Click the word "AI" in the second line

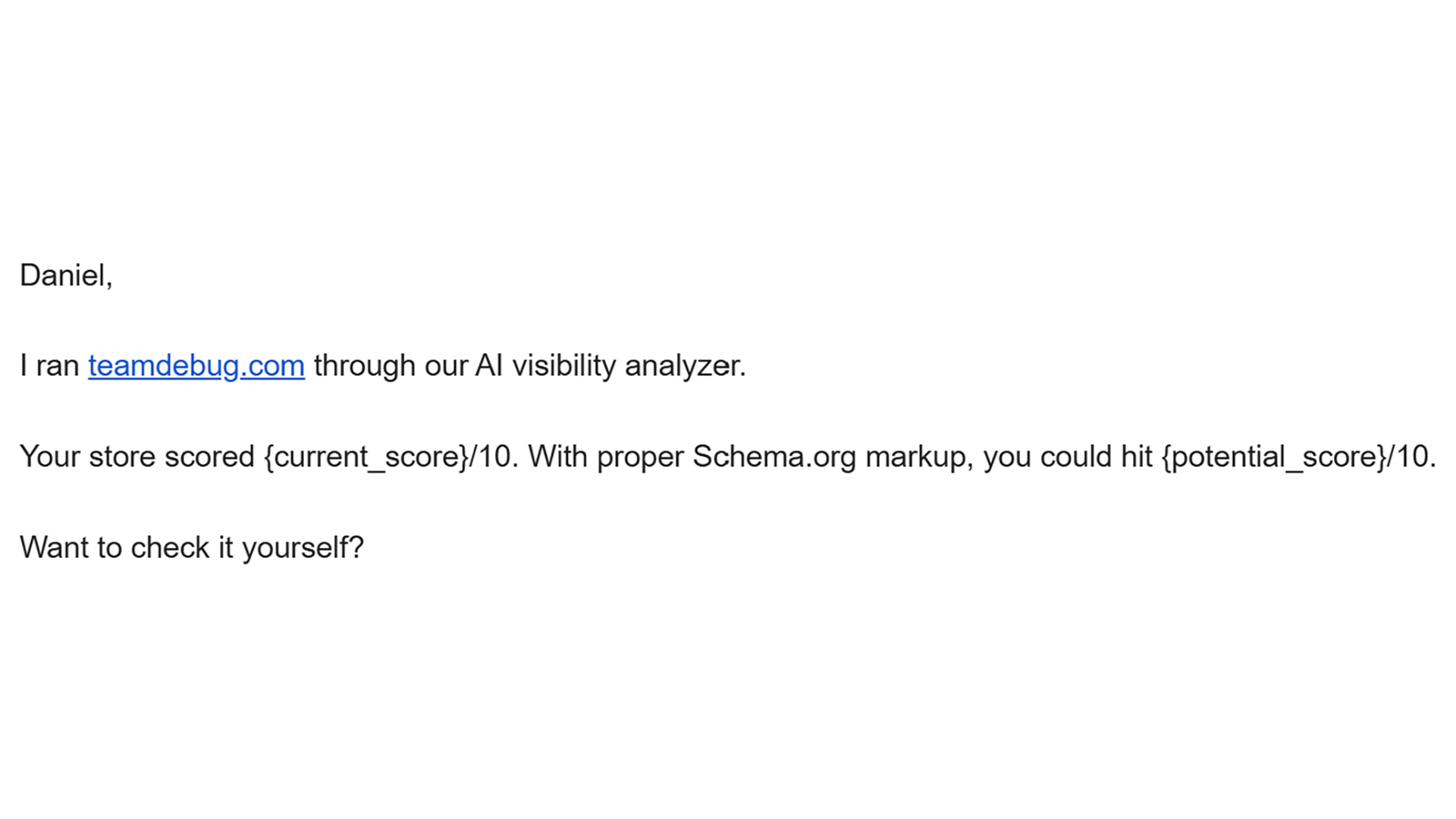[x=488, y=366]
